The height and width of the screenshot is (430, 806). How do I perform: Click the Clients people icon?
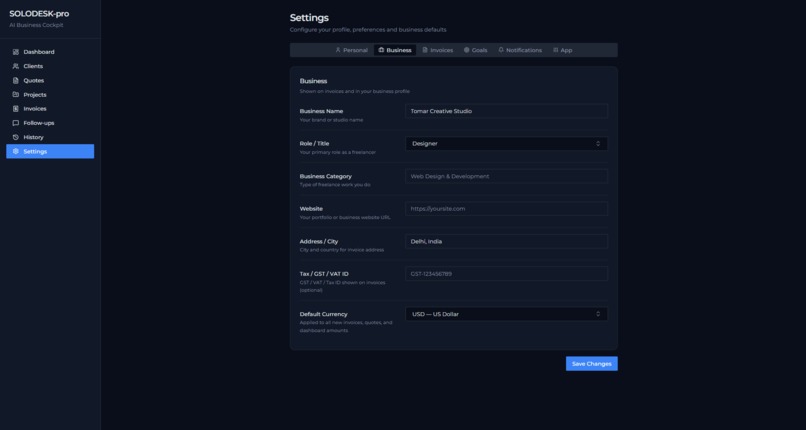[x=15, y=66]
